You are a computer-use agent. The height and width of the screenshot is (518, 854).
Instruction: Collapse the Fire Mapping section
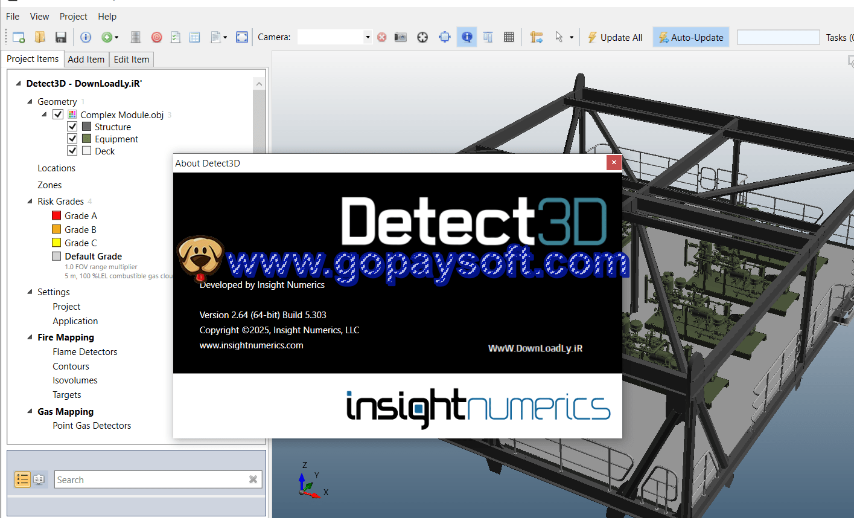pyautogui.click(x=30, y=338)
